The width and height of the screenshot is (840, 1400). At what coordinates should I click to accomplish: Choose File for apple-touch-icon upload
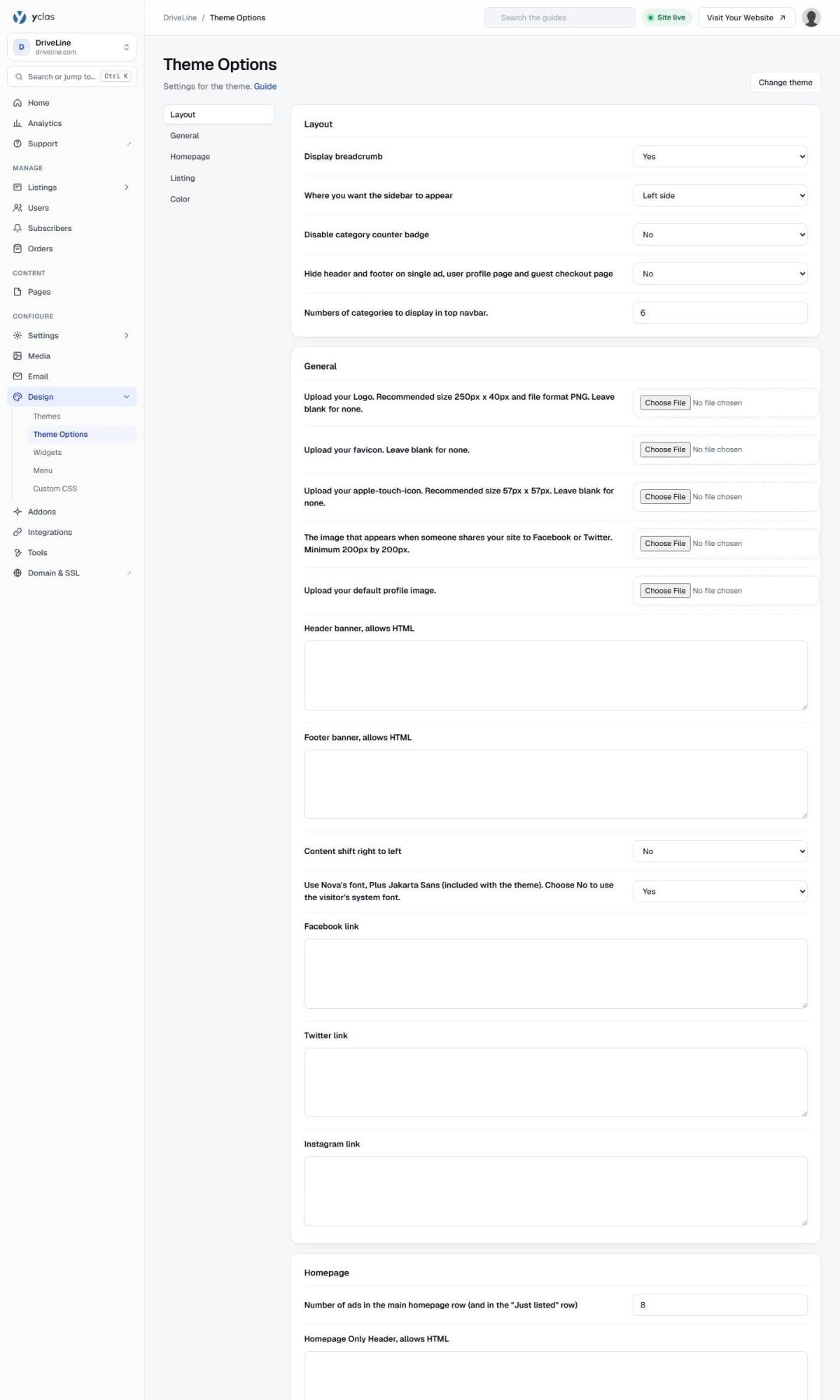[665, 497]
